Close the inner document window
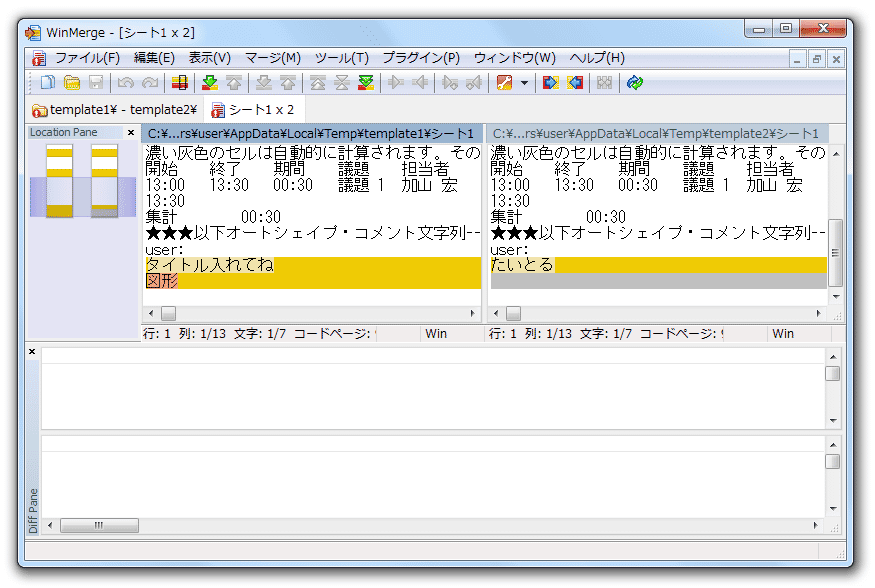 [836, 59]
